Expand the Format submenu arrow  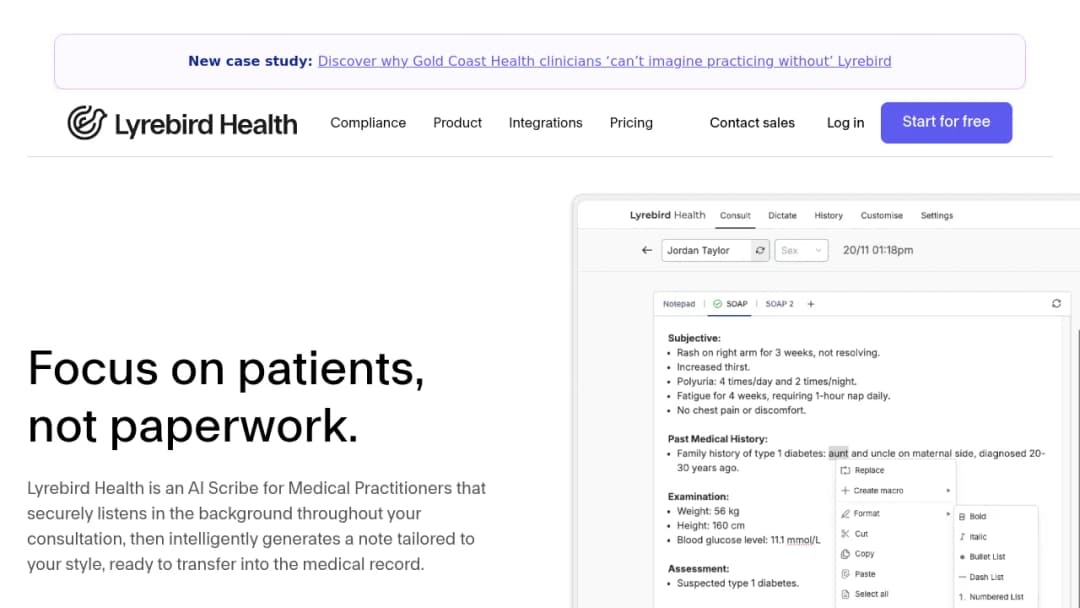pyautogui.click(x=948, y=514)
